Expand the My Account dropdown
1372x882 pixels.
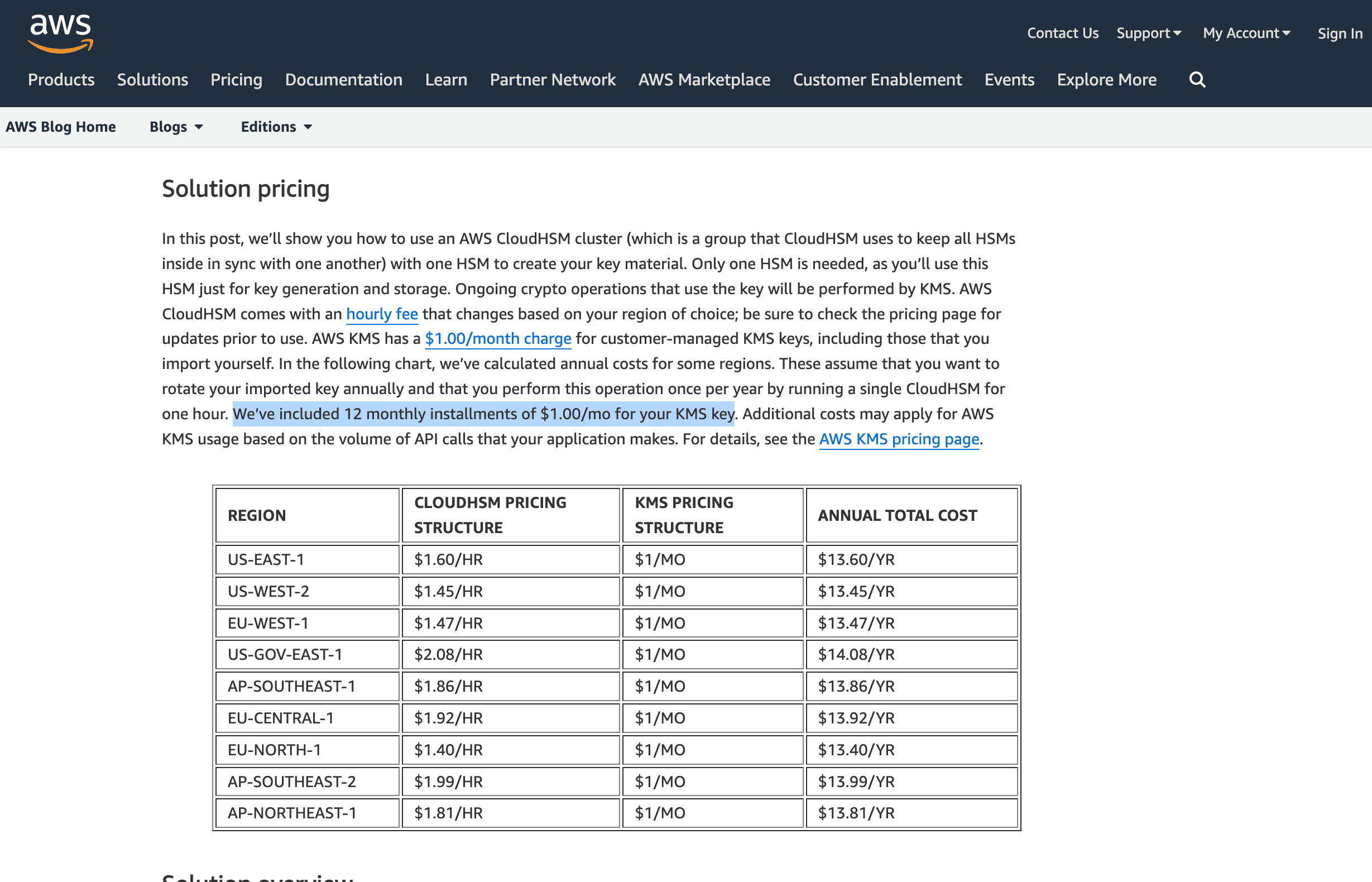click(x=1246, y=33)
